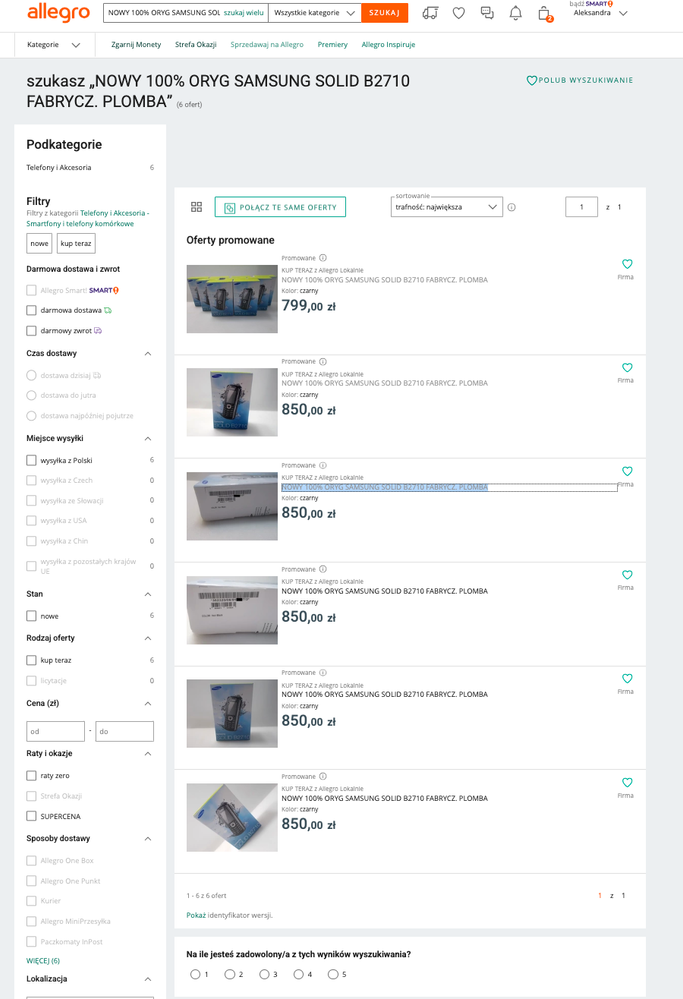The image size is (683, 999).
Task: Open shopping cart icon
Action: click(544, 13)
